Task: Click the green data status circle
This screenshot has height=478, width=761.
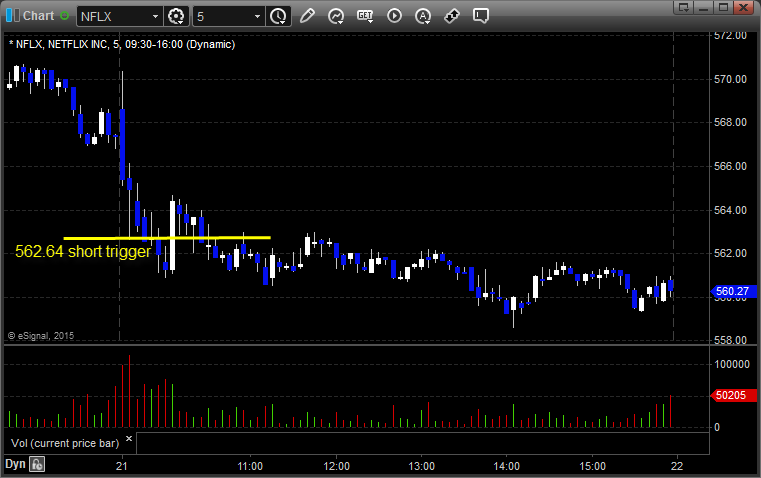Action: tap(65, 16)
